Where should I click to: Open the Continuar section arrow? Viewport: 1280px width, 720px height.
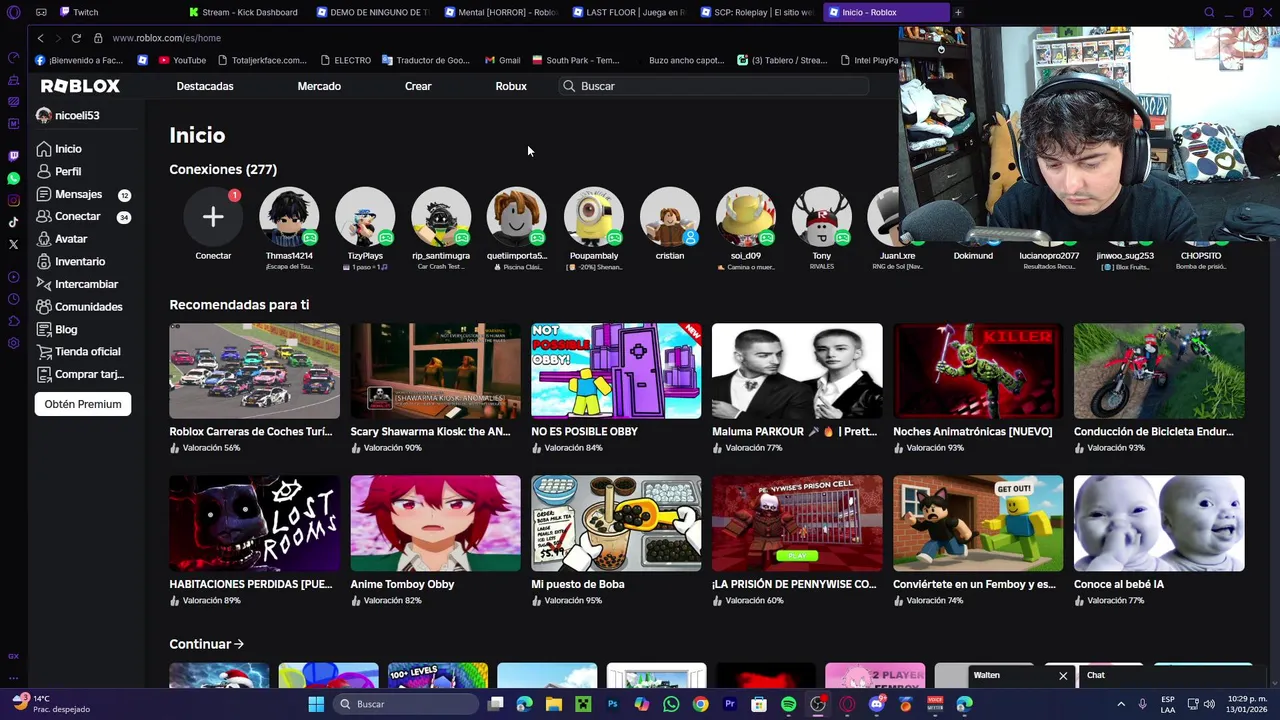(x=238, y=644)
